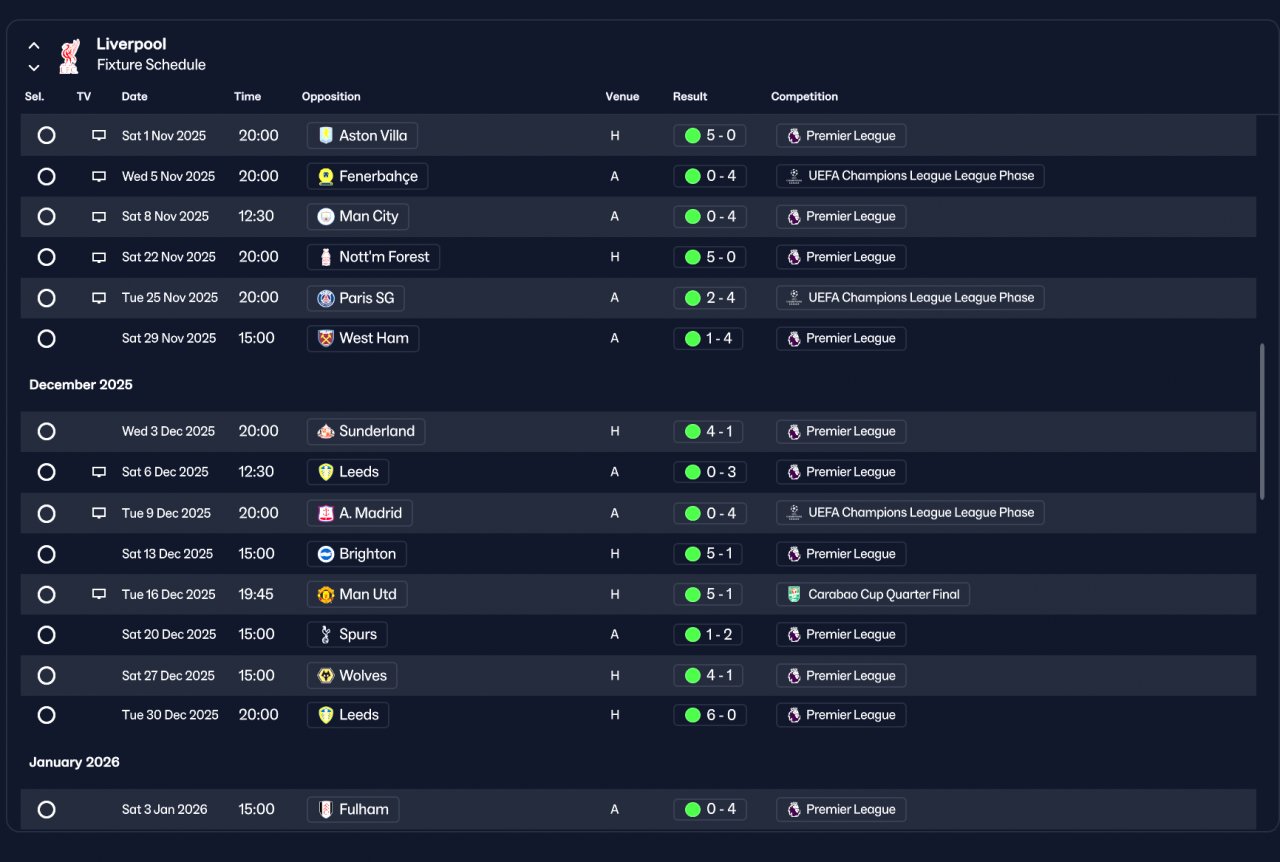Click the Wolves club badge
1280x862 pixels.
point(325,676)
